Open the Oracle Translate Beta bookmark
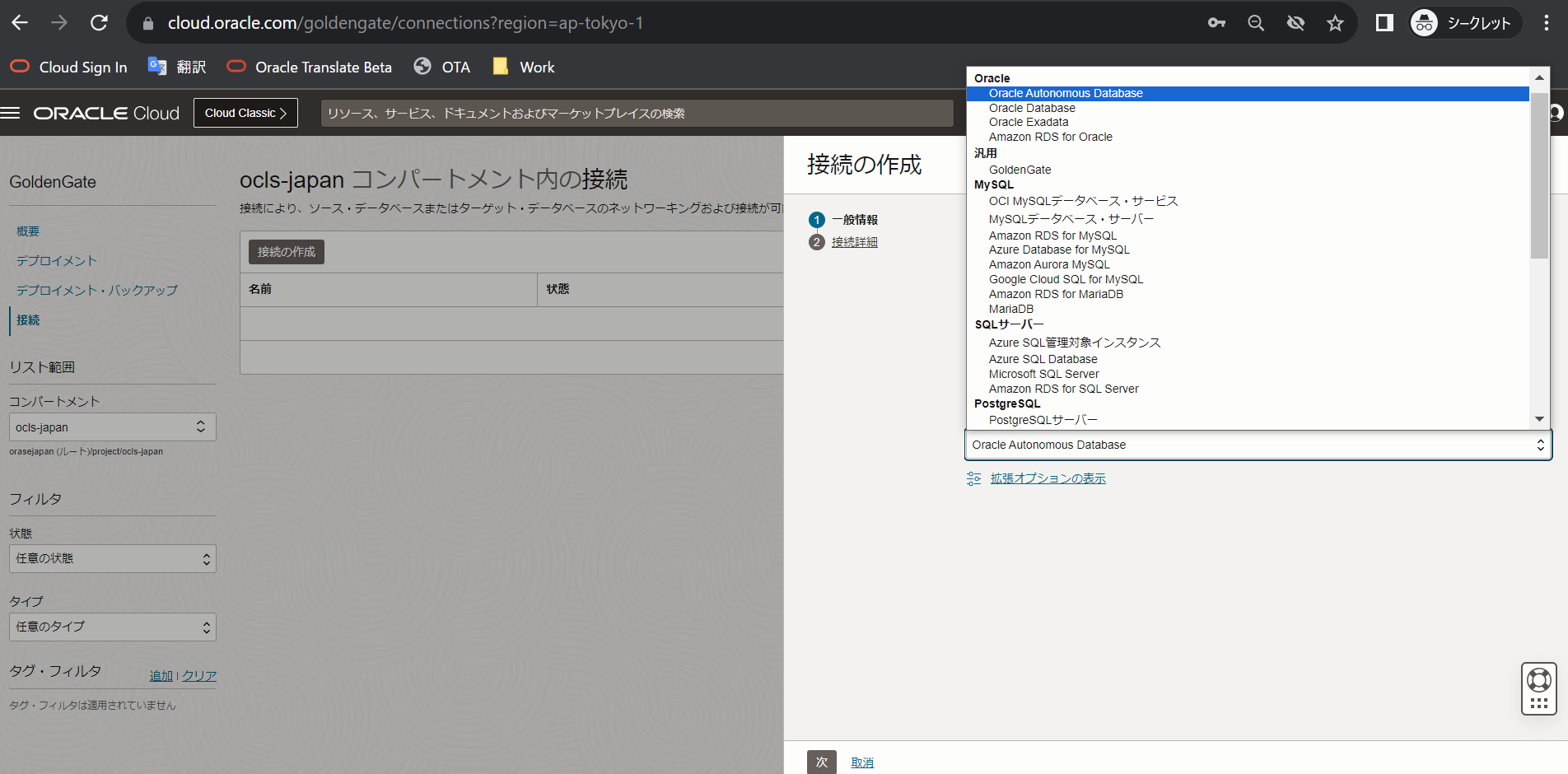The height and width of the screenshot is (774, 1568). pyautogui.click(x=310, y=68)
